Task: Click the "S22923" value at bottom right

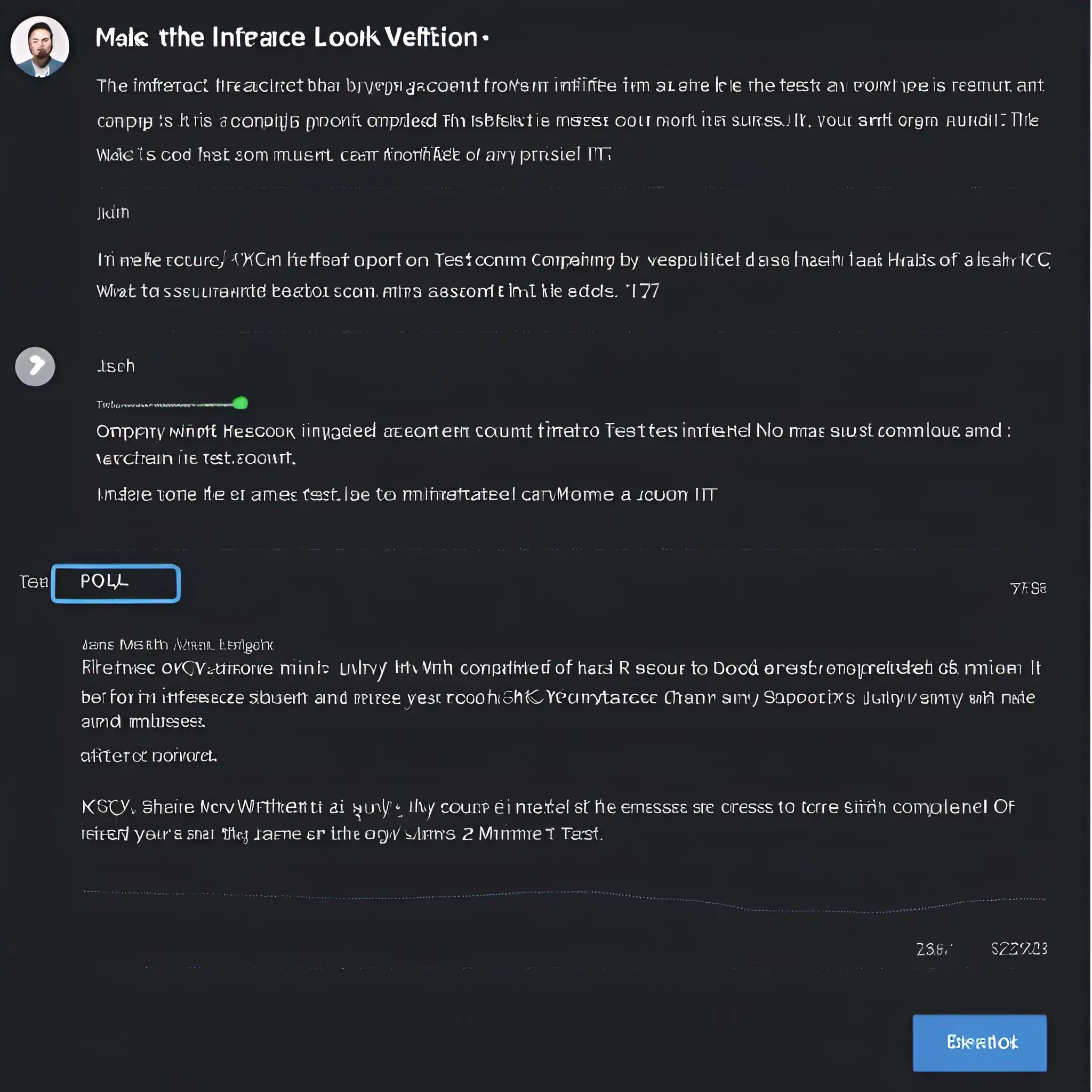Action: tap(1018, 949)
